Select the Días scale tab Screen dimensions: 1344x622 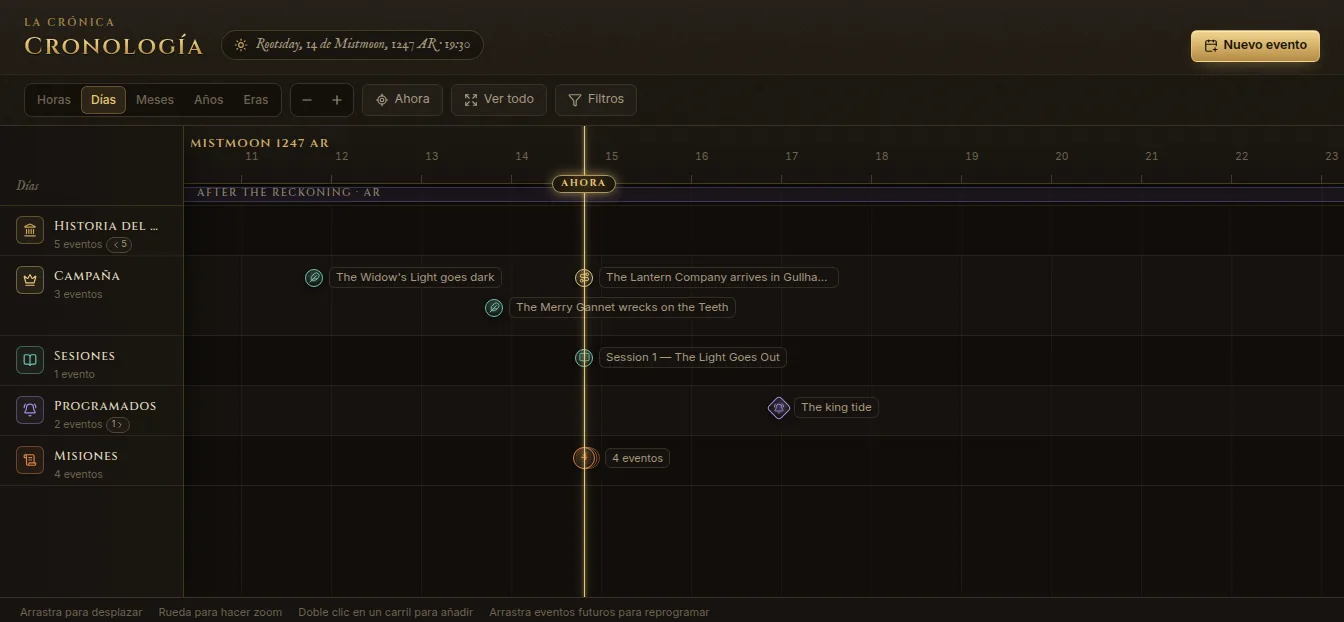coord(103,100)
